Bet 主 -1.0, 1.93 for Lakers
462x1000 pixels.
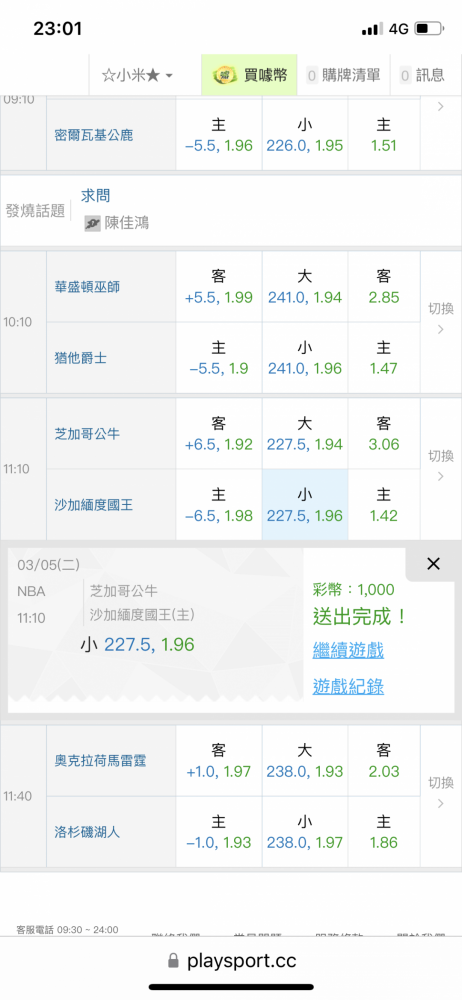coord(219,832)
